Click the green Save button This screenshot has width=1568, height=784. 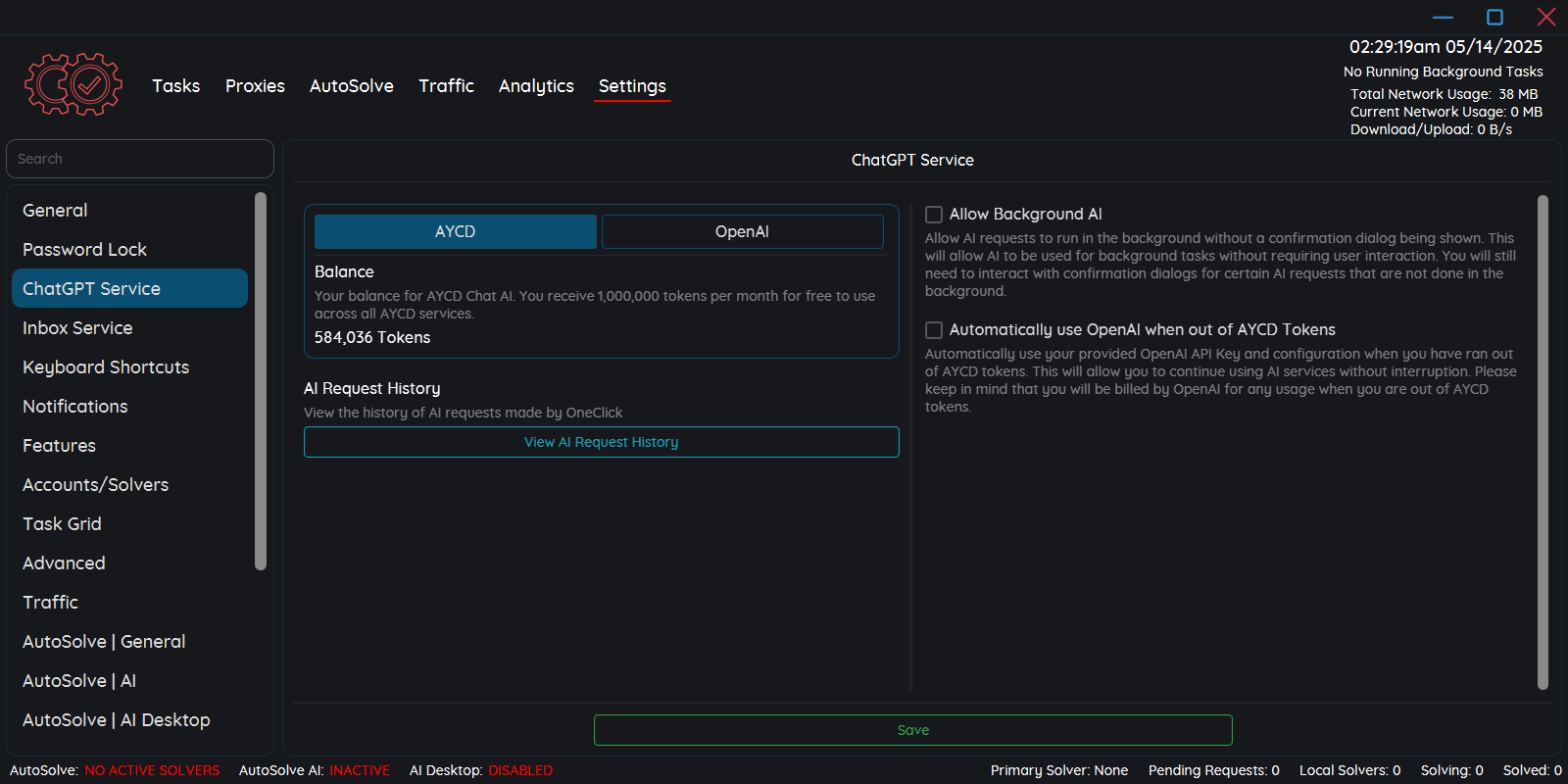pyautogui.click(x=913, y=730)
